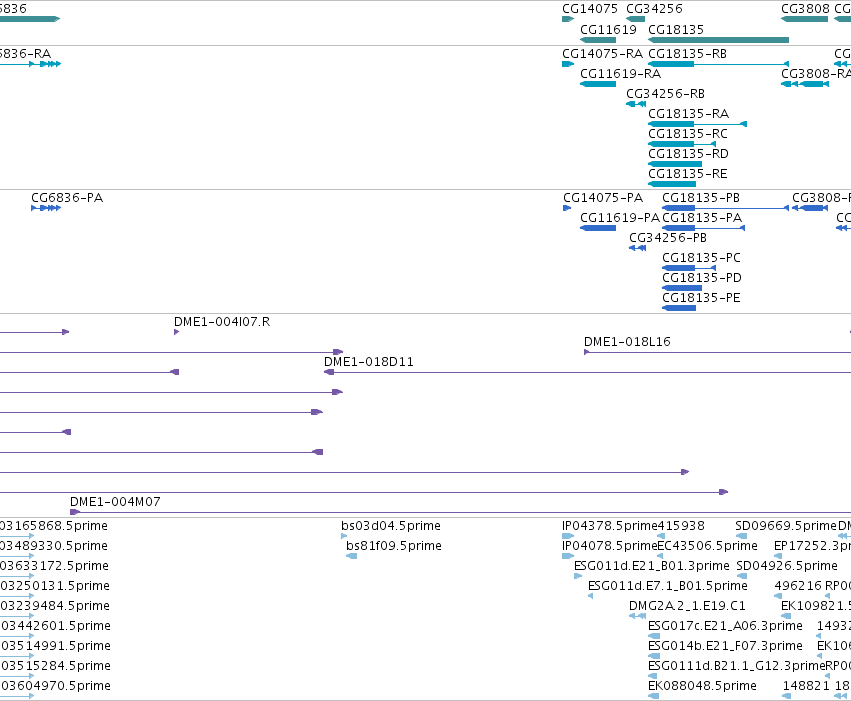Select transcript CG11619-RA
This screenshot has width=851, height=701.
620,74
